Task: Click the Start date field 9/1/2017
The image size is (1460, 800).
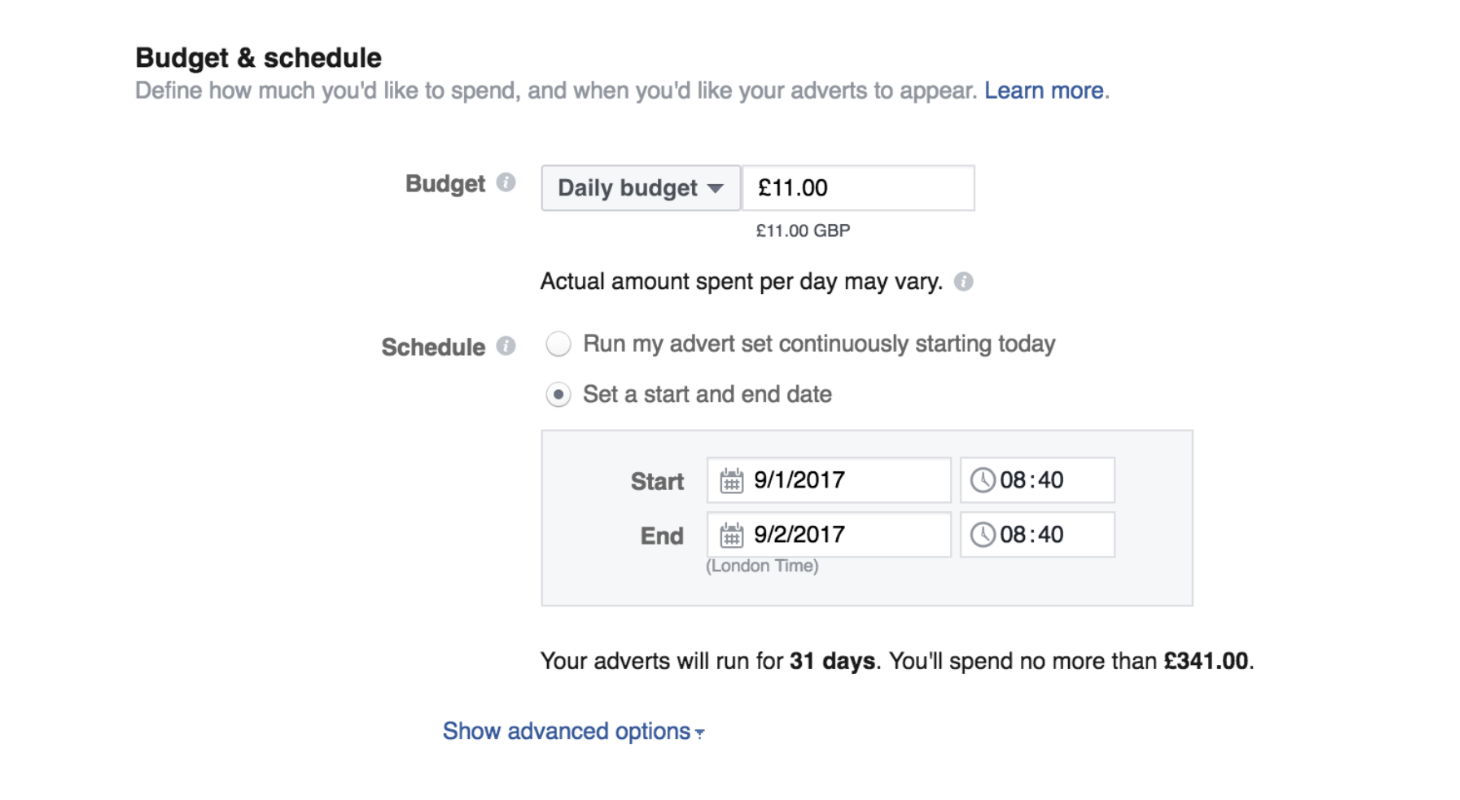Action: click(829, 481)
